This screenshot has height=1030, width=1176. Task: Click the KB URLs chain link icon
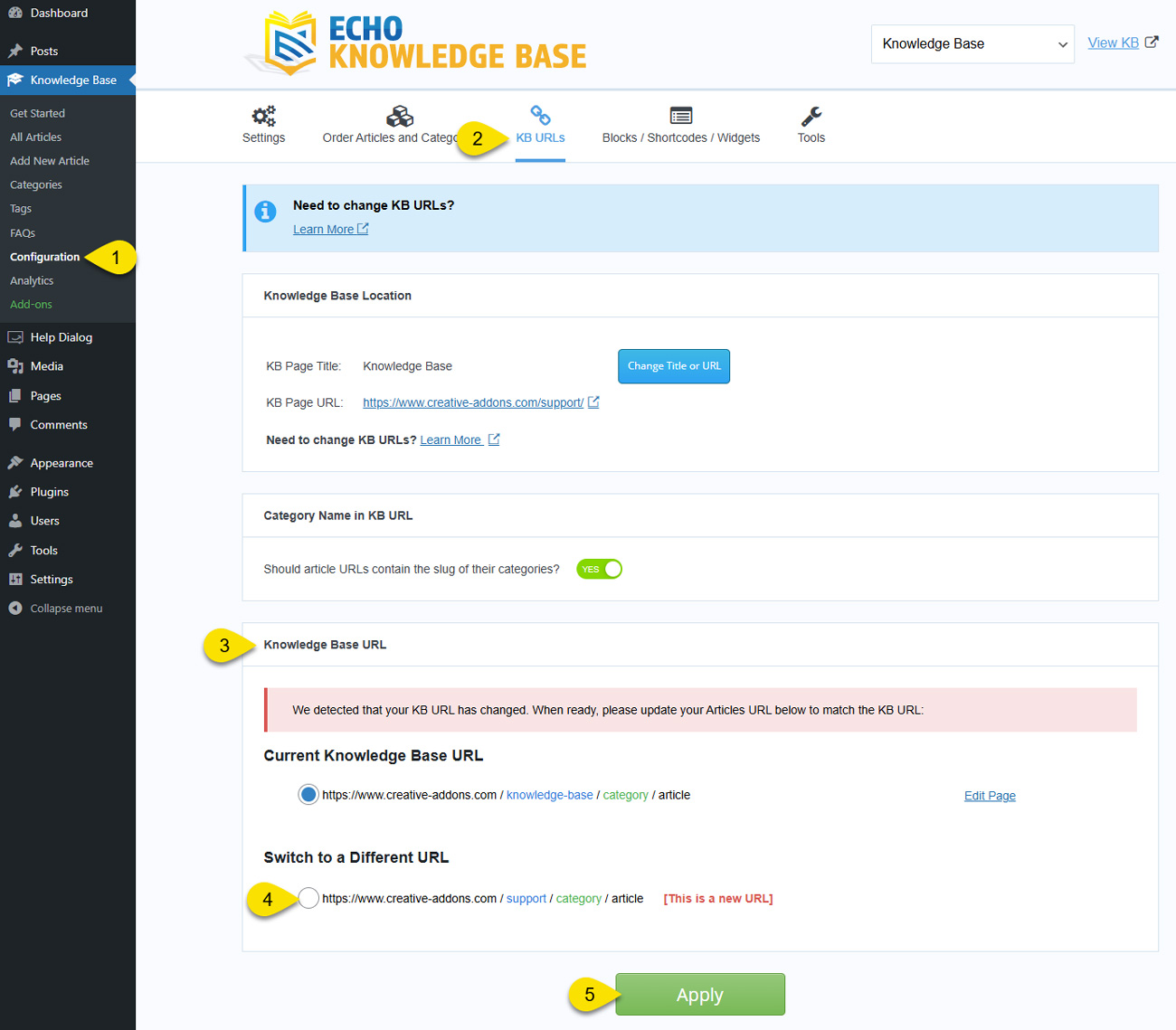540,115
